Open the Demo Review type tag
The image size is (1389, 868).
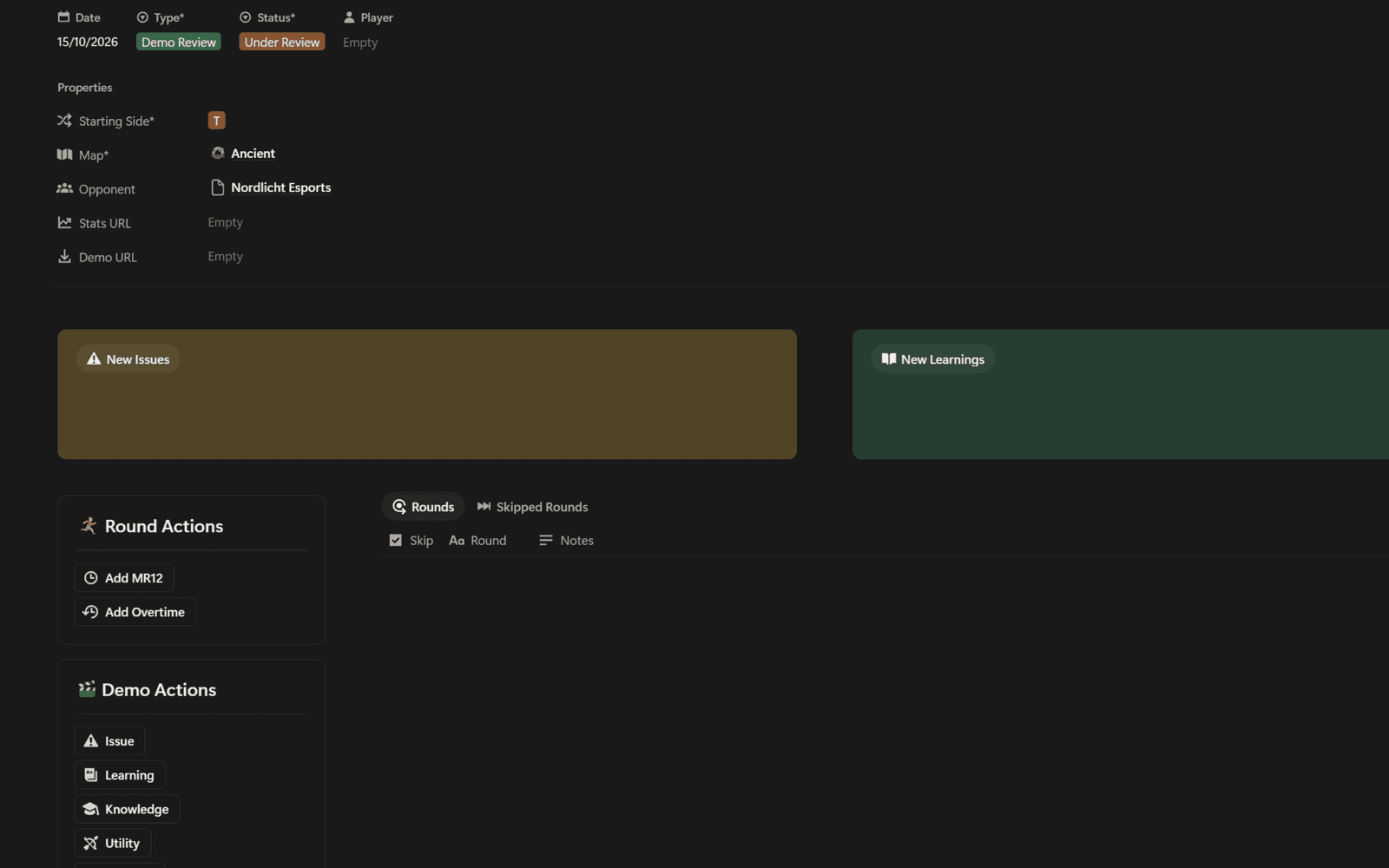179,42
